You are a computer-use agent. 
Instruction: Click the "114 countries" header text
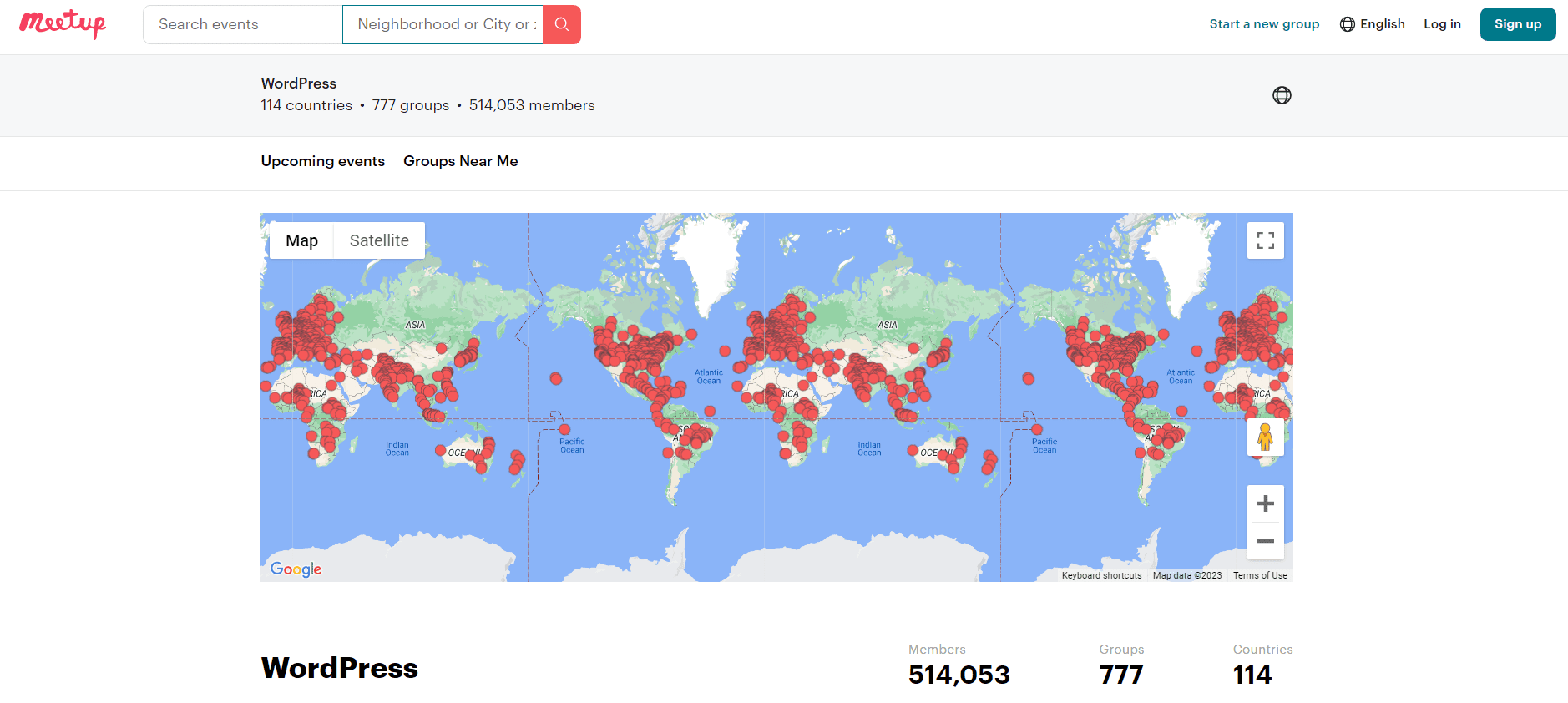306,105
